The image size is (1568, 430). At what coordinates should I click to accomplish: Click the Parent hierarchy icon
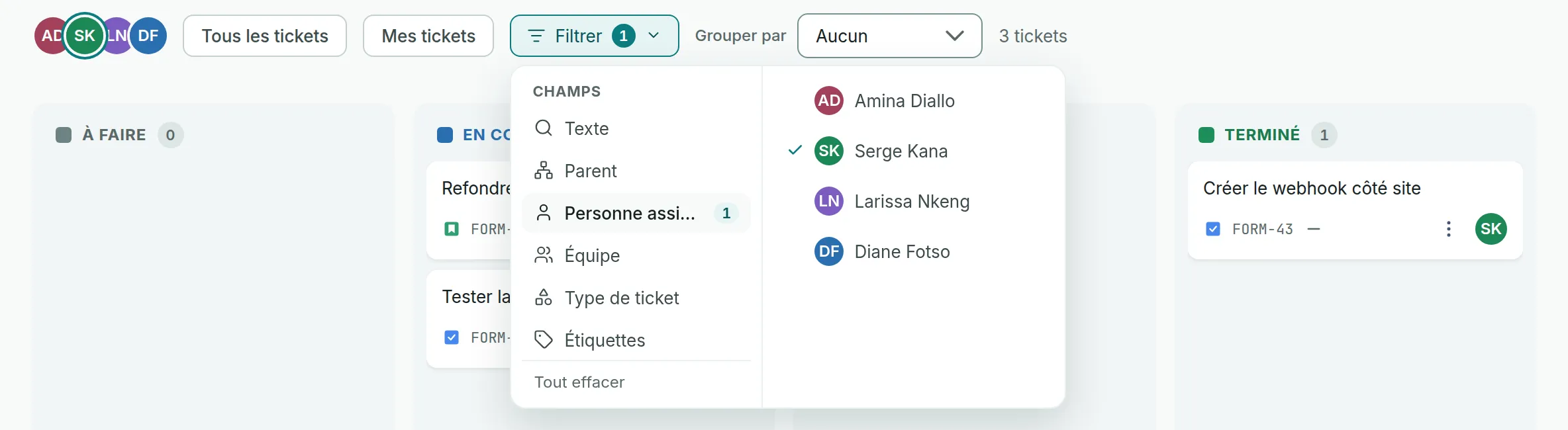tap(544, 171)
